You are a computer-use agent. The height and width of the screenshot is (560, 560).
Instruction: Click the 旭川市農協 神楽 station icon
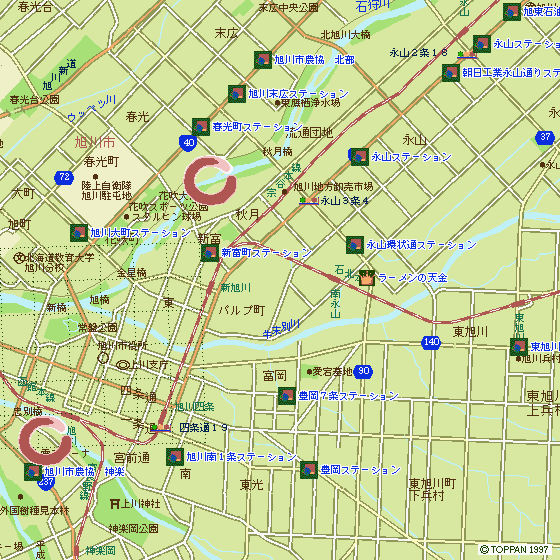(33, 472)
